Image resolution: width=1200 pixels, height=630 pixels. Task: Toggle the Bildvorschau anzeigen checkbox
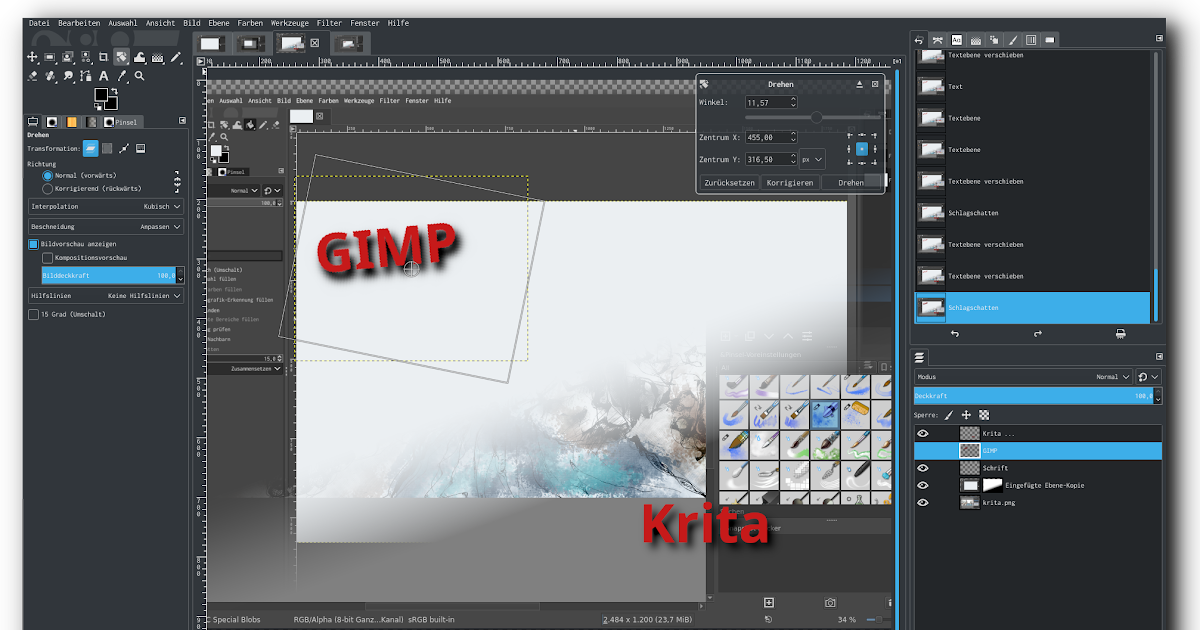coord(33,244)
